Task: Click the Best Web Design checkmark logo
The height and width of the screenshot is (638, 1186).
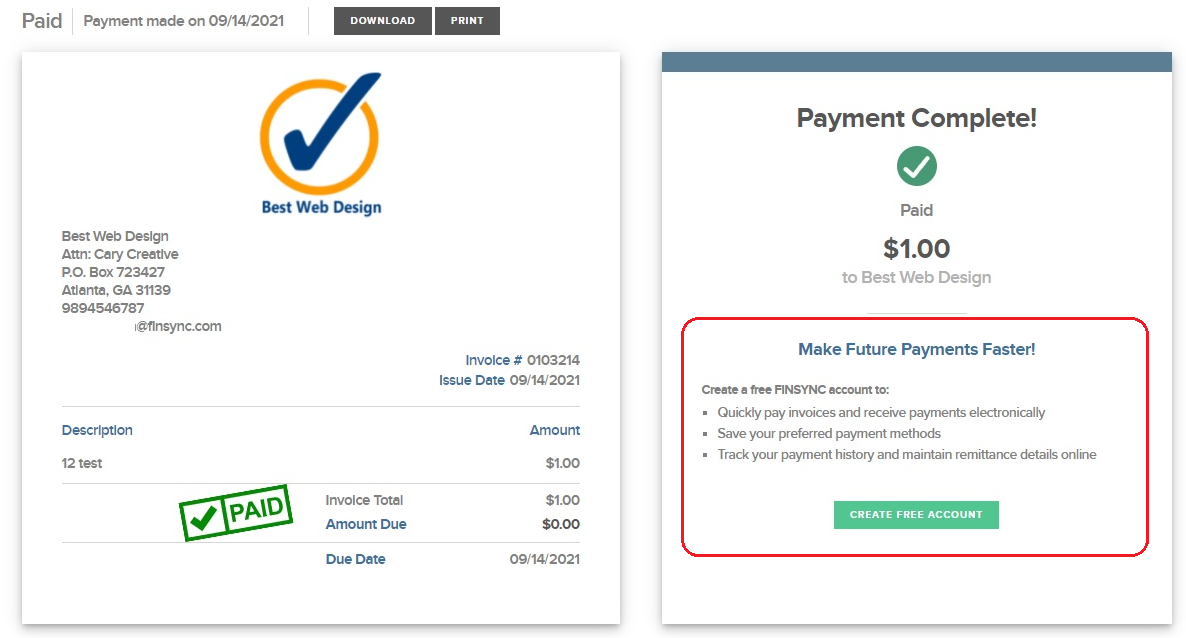Action: click(x=321, y=144)
